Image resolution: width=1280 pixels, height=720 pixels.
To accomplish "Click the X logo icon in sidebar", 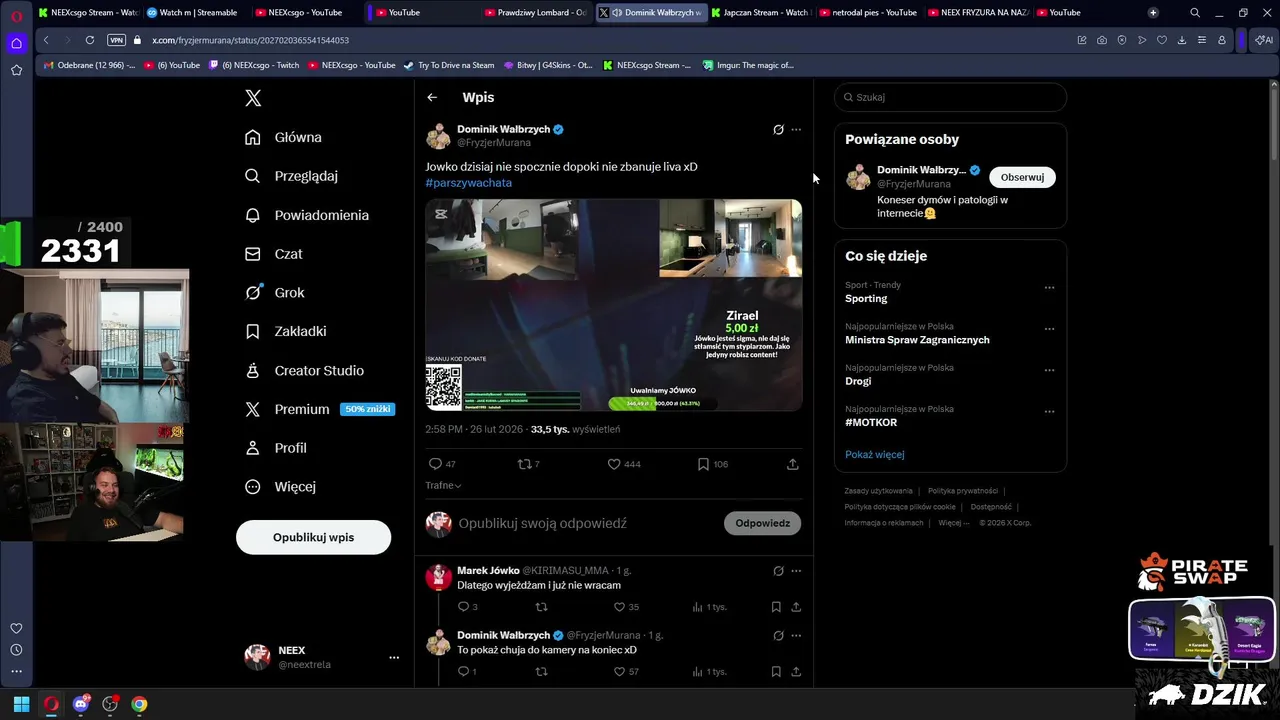I will (x=253, y=98).
